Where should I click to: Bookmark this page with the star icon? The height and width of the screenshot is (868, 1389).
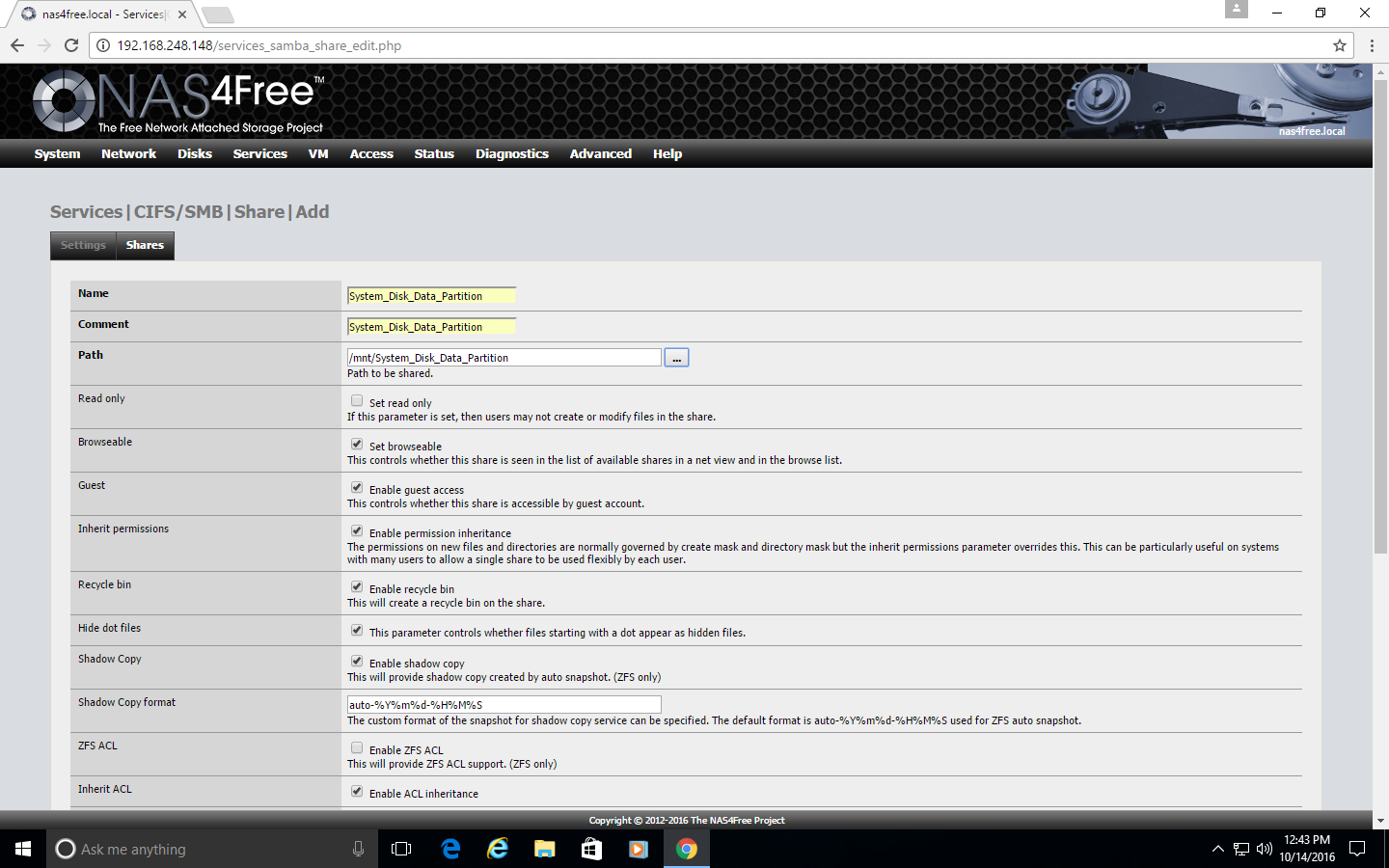1340,45
